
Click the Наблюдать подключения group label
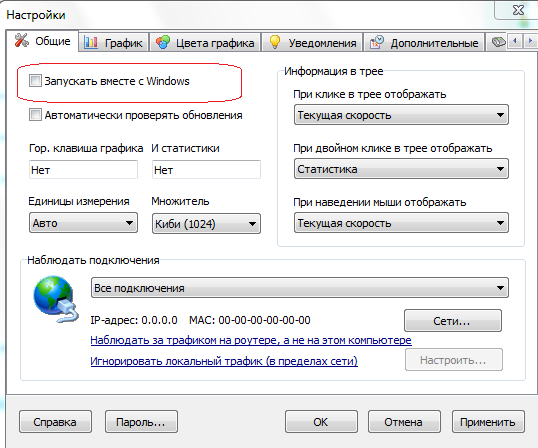click(93, 260)
